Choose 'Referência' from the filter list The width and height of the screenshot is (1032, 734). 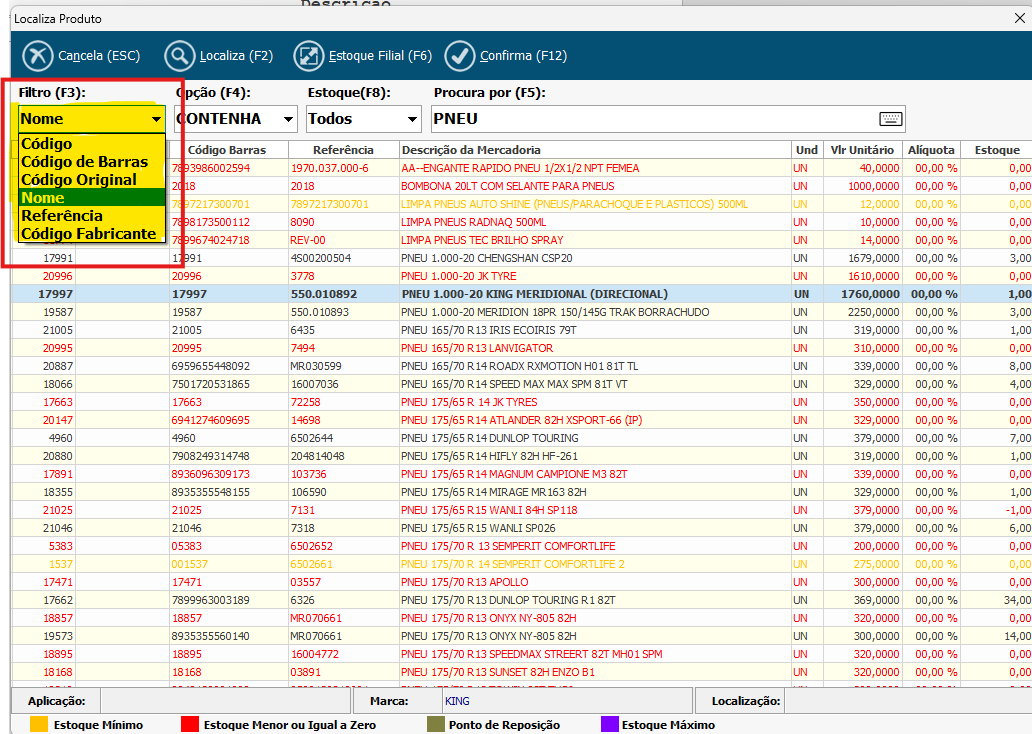pos(62,216)
